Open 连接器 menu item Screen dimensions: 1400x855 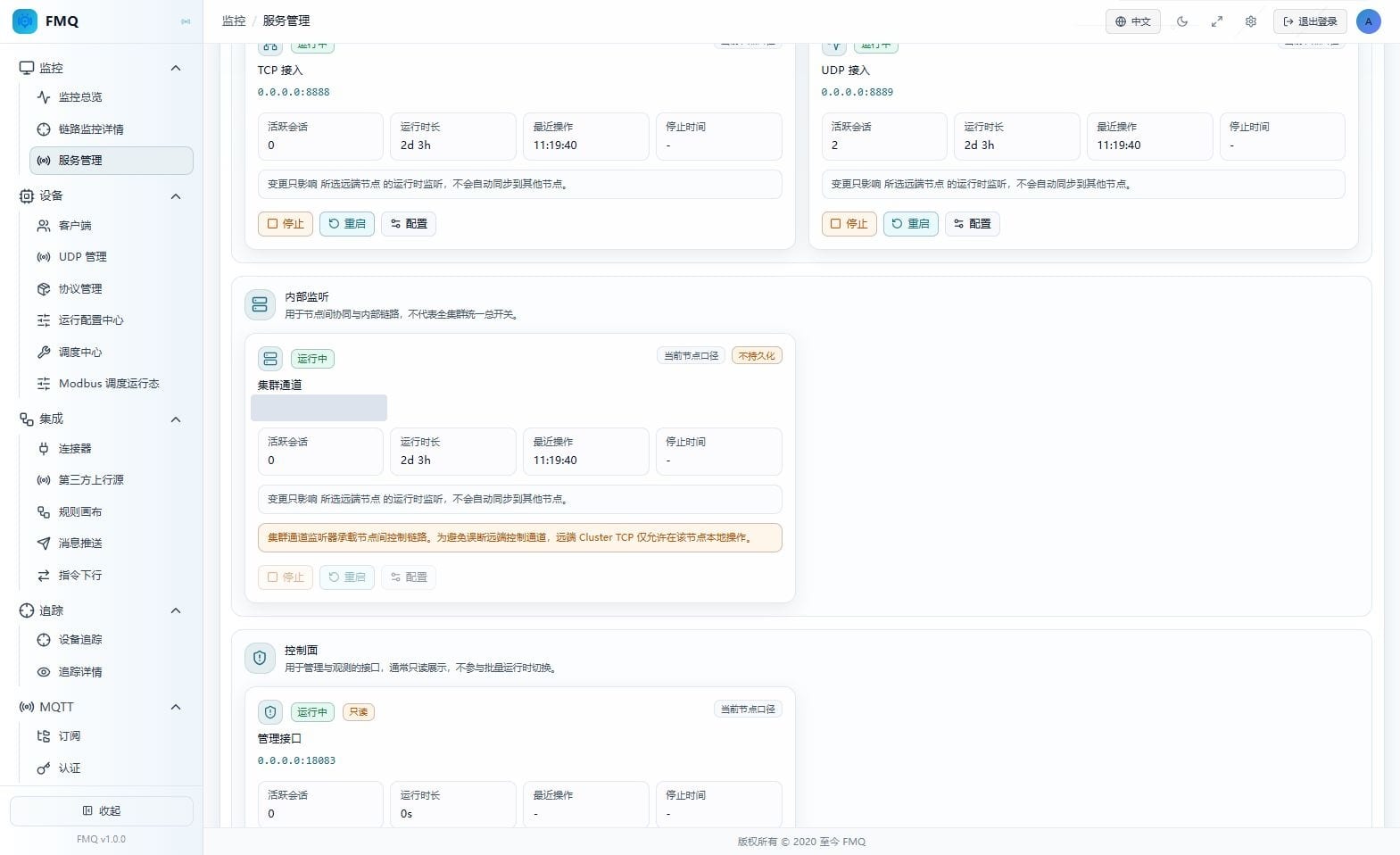click(112, 449)
